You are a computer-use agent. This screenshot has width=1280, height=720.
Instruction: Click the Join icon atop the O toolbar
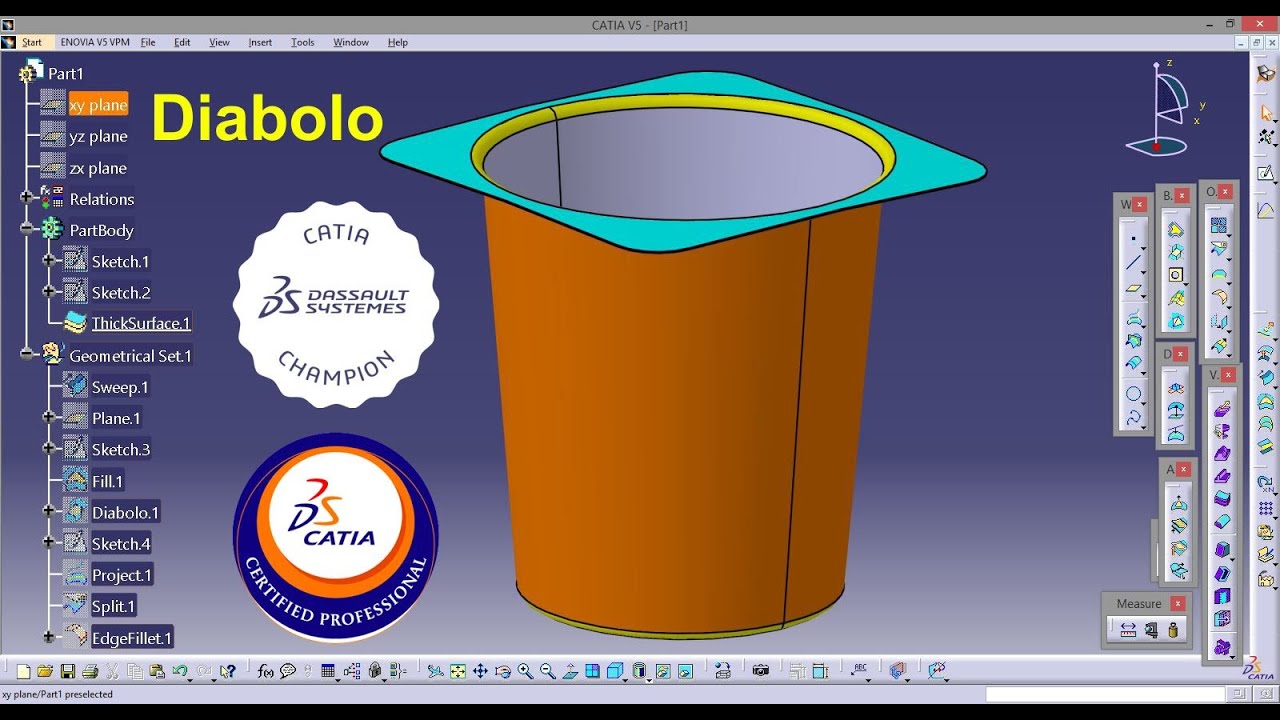tap(1218, 226)
